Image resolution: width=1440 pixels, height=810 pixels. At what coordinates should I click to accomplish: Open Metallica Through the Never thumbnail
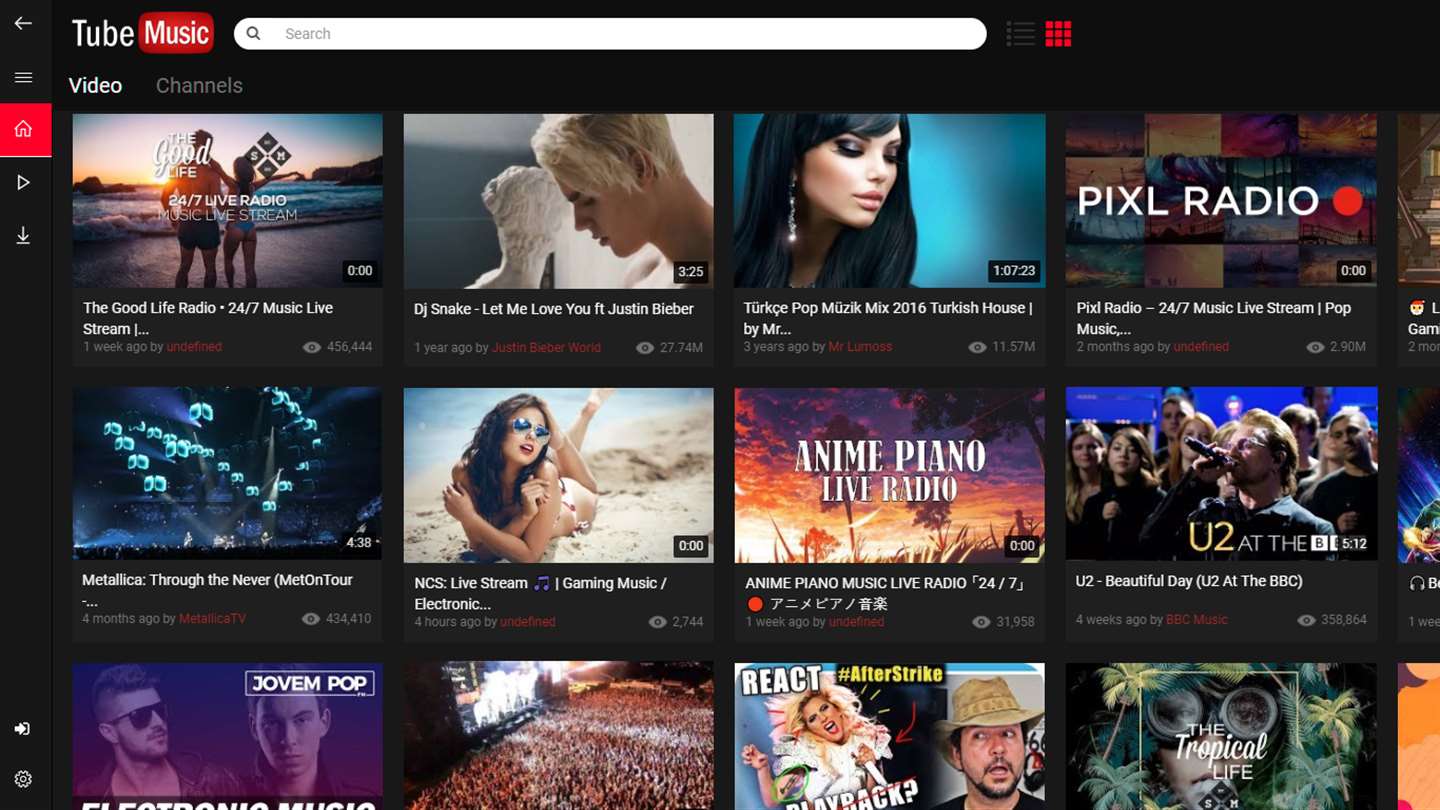click(x=227, y=473)
